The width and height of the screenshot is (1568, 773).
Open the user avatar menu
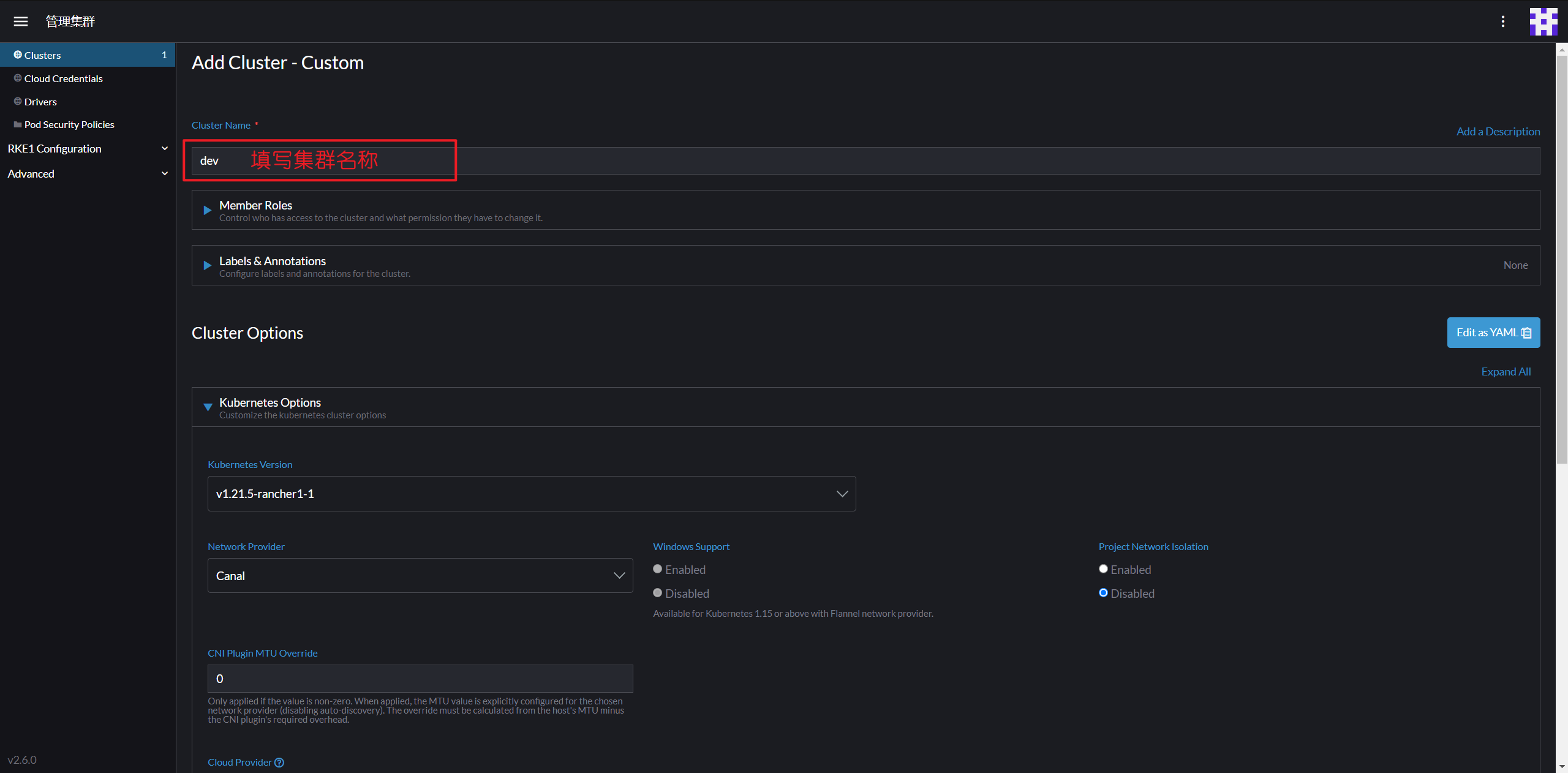[x=1543, y=21]
